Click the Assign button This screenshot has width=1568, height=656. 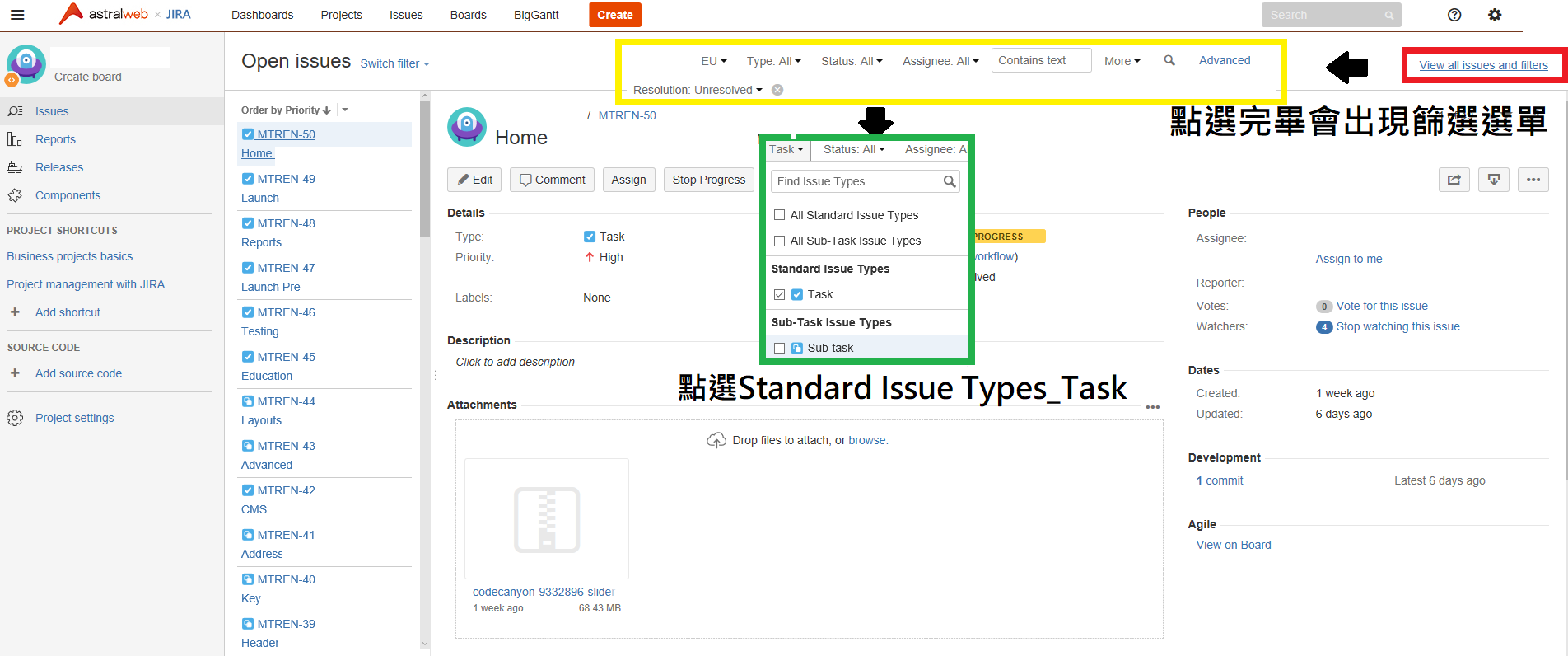click(x=628, y=180)
